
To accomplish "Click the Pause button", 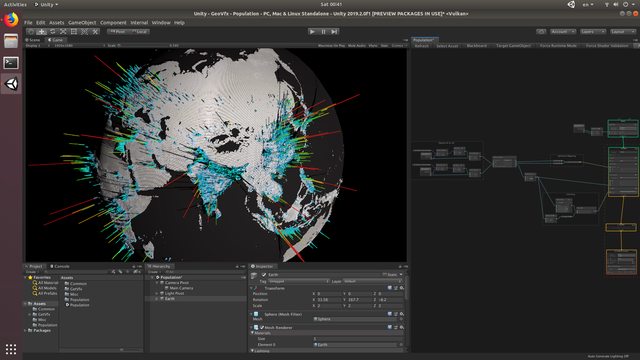I will click(323, 31).
